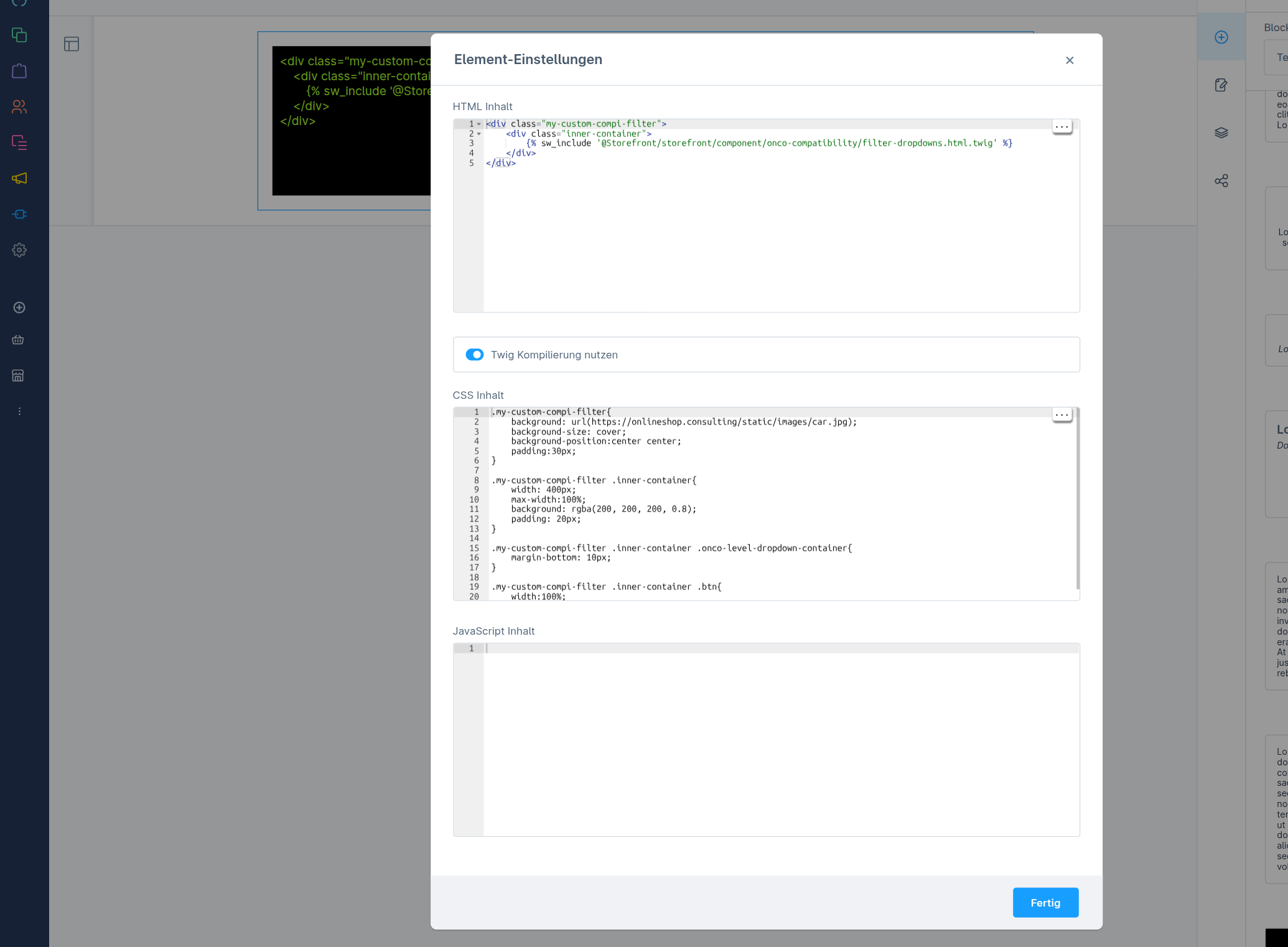The image size is (1288, 947).
Task: Click the black HTML preview block behind dialog
Action: click(351, 121)
